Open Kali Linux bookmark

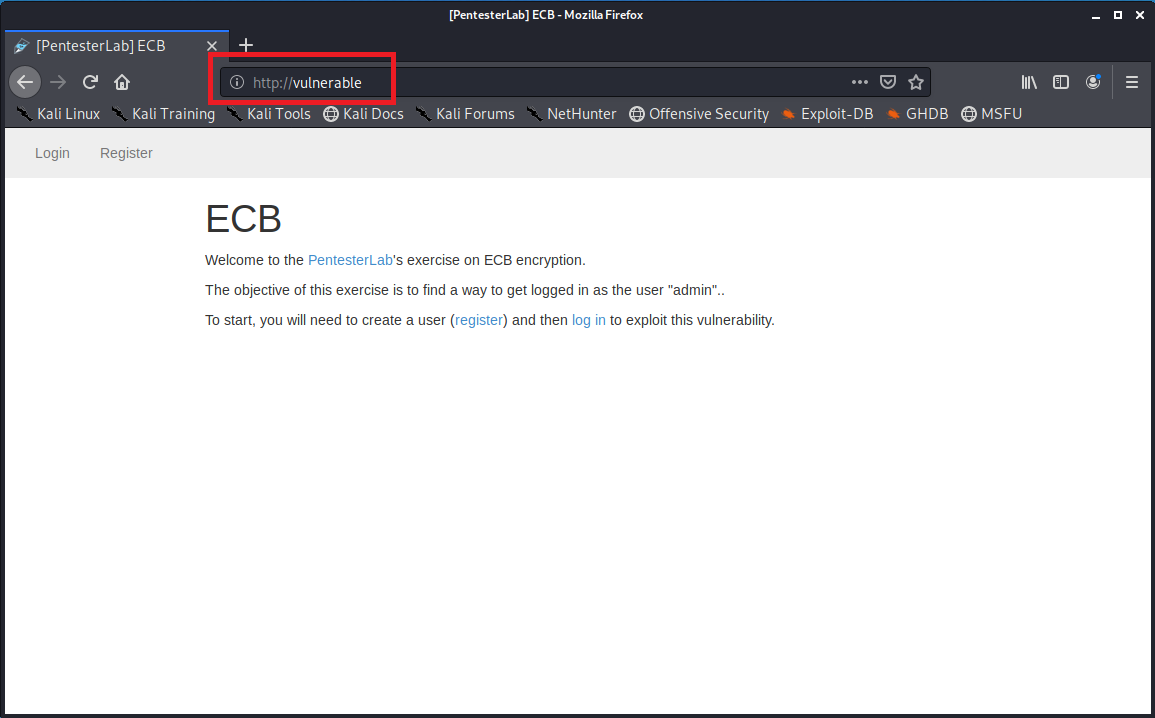pyautogui.click(x=58, y=114)
